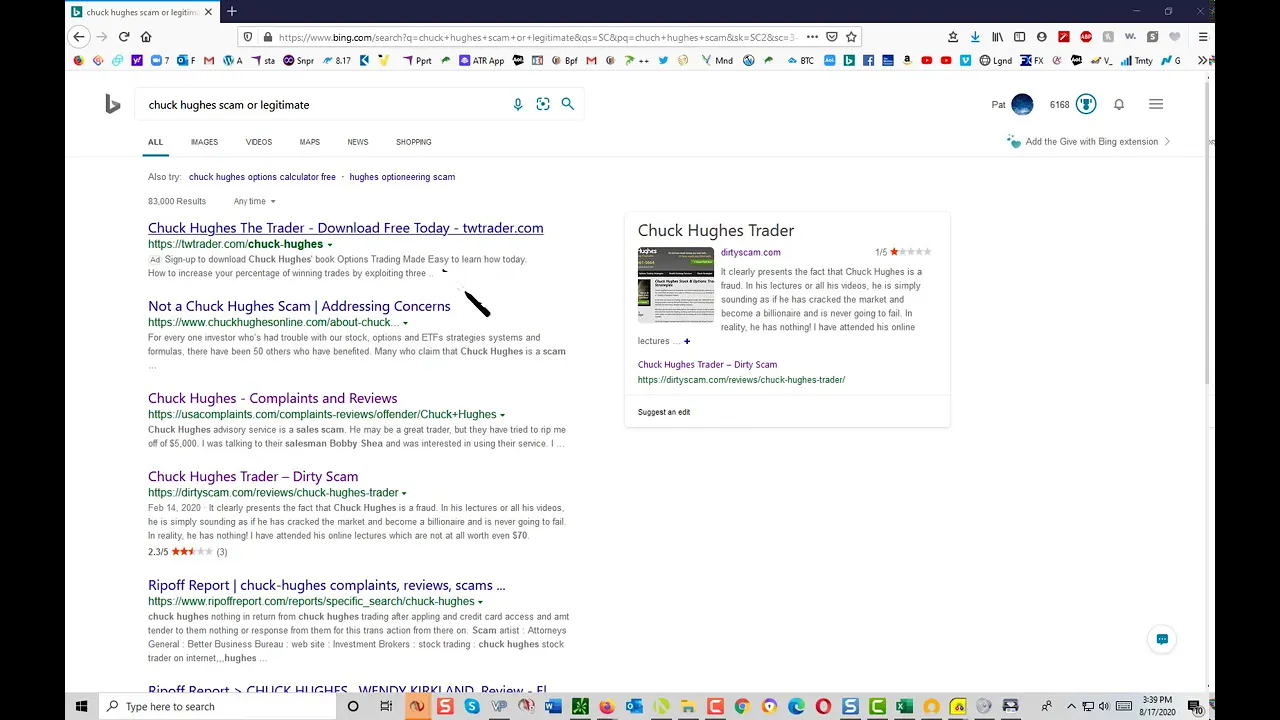This screenshot has width=1280, height=720.
Task: Open Not a Chuck Hughes Scam result
Action: pos(299,306)
